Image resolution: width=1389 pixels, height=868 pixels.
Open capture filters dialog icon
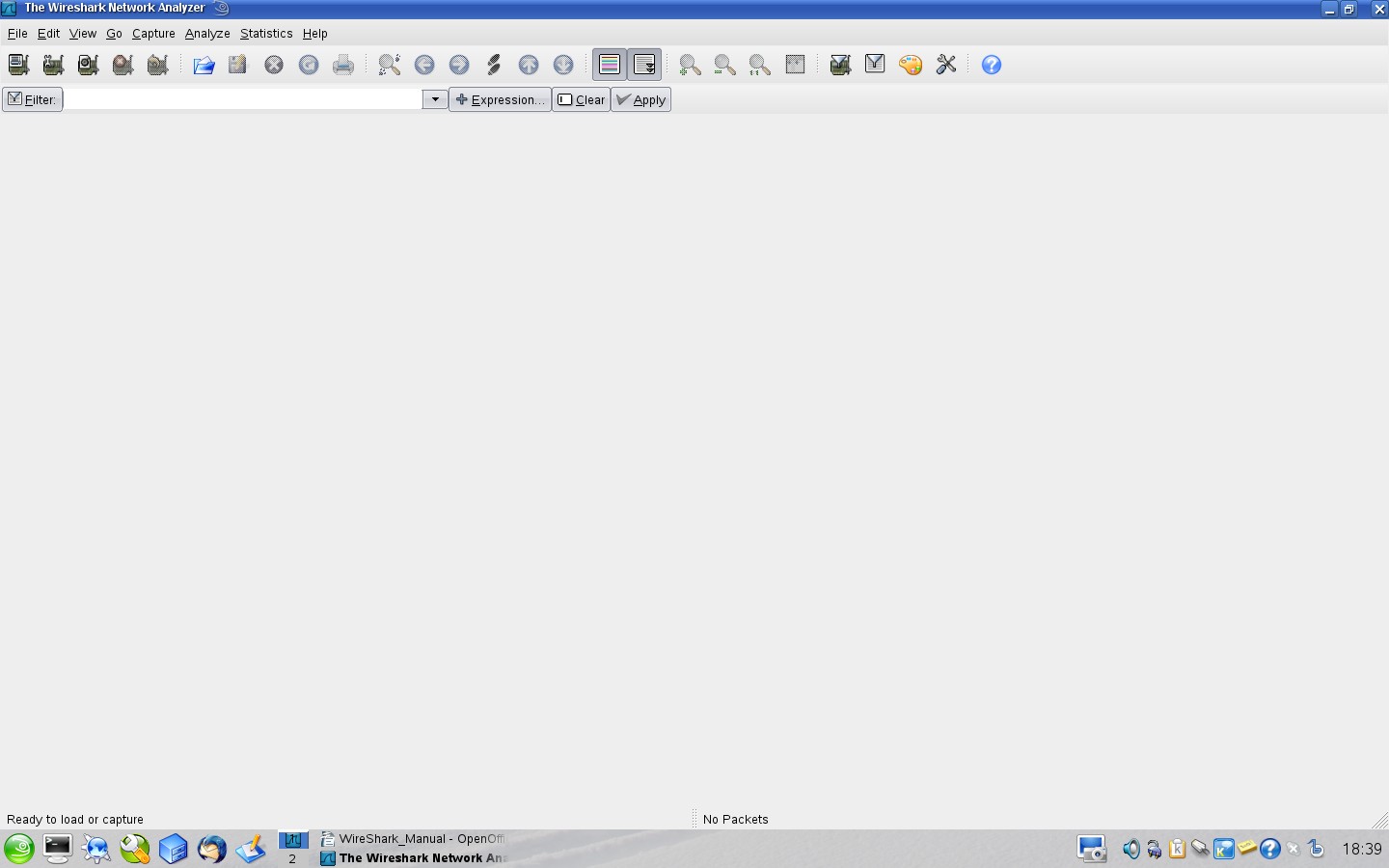pyautogui.click(x=841, y=65)
